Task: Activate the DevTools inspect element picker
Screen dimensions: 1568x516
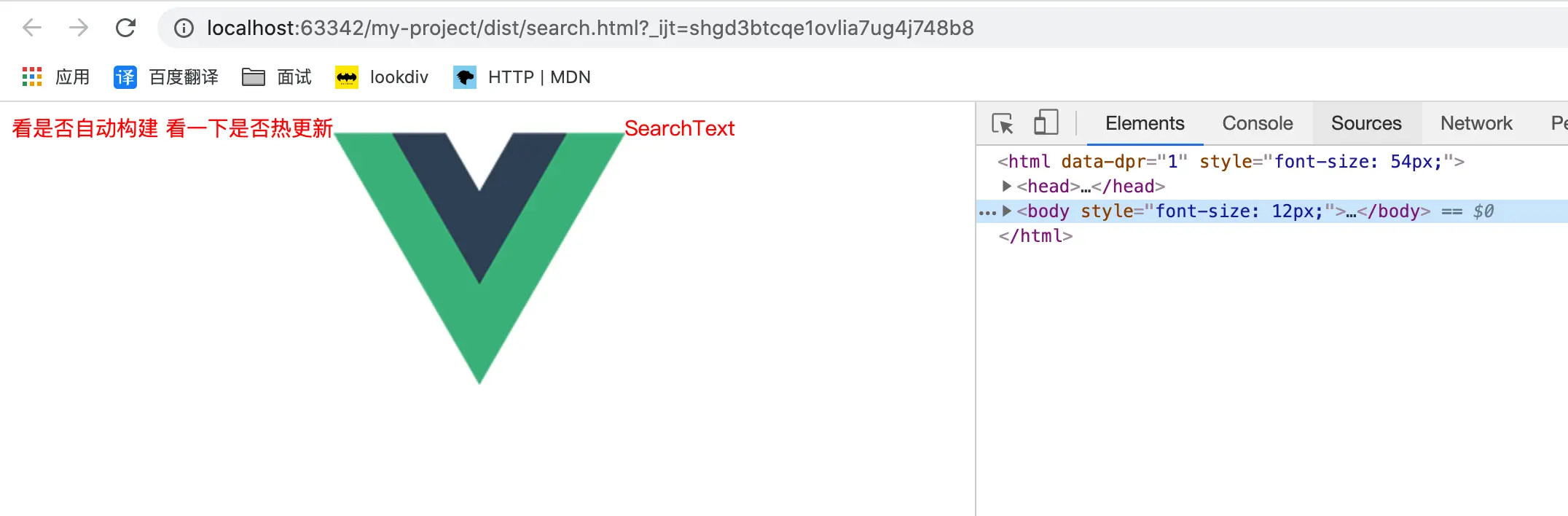Action: (x=1003, y=123)
